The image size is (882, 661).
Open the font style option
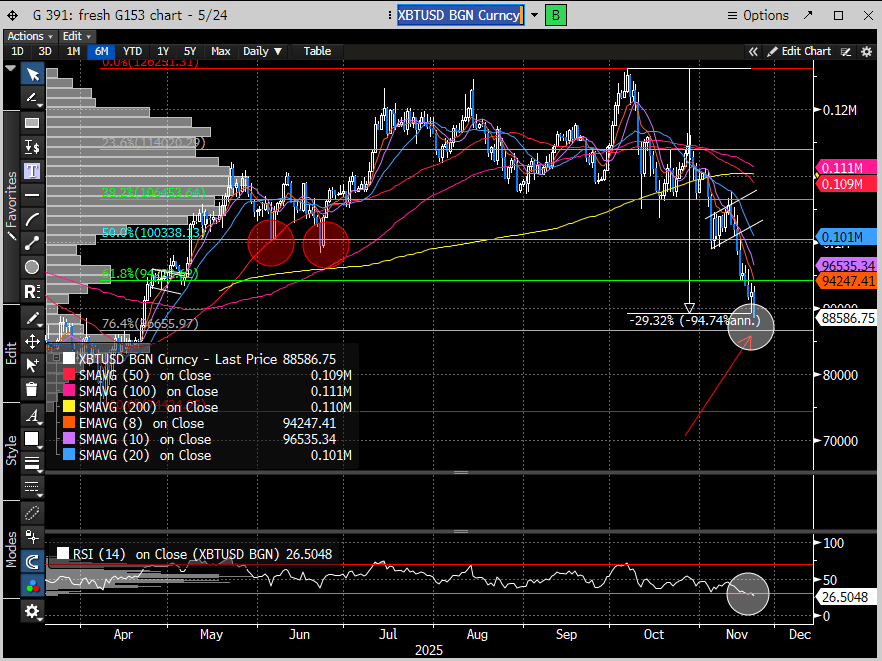[x=32, y=416]
